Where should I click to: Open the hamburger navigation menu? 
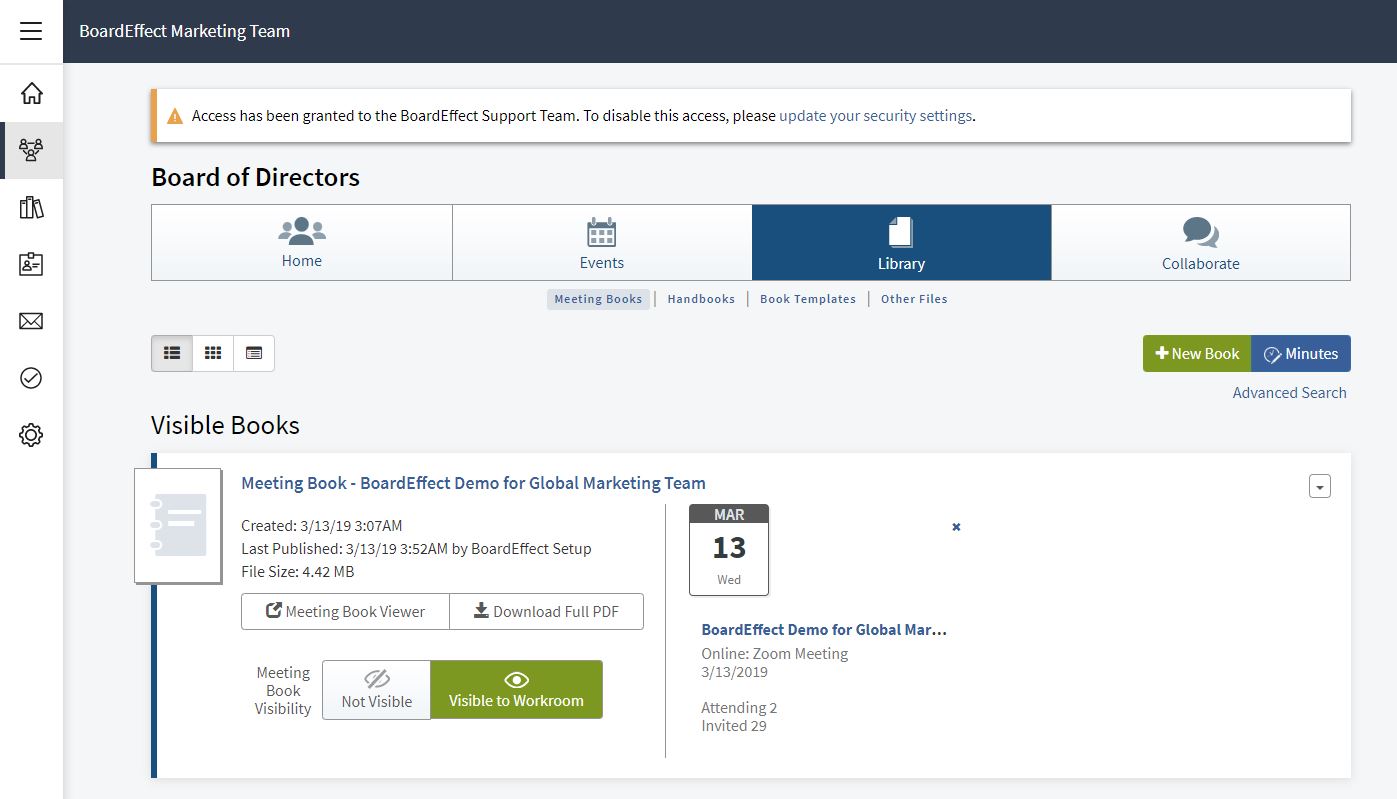coord(31,31)
